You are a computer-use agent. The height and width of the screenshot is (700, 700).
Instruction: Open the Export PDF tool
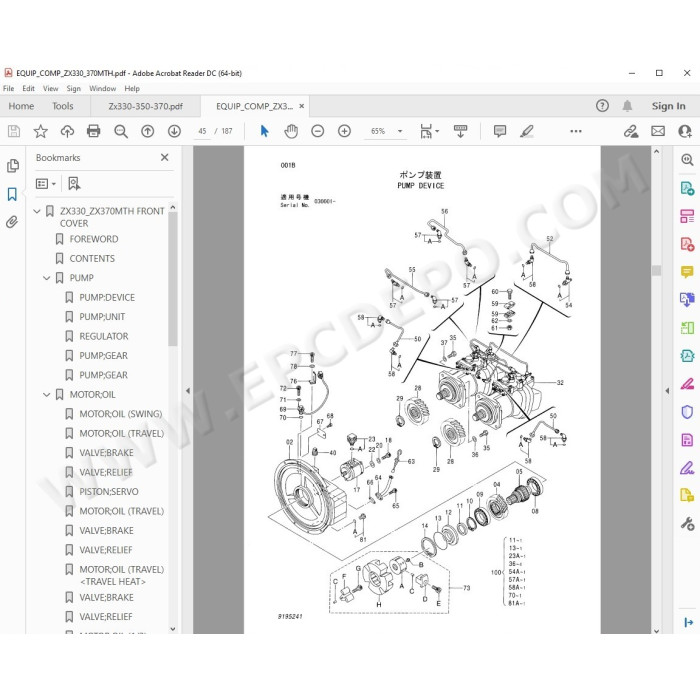(x=687, y=188)
